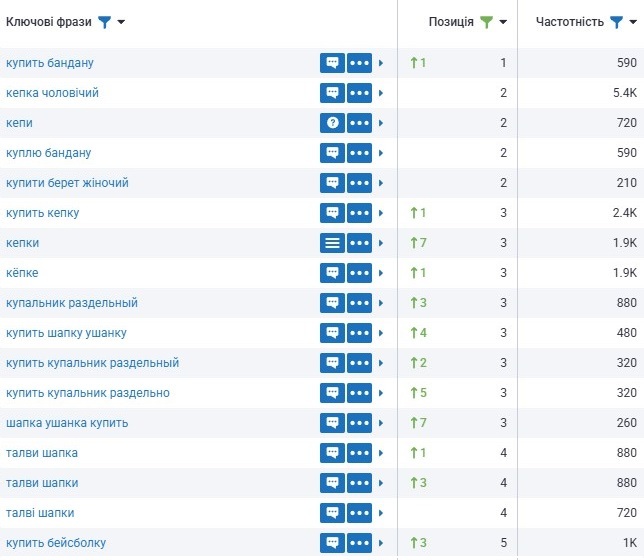Image resolution: width=644 pixels, height=560 pixels.
Task: Sort by the Позиція column header
Action: [x=451, y=22]
